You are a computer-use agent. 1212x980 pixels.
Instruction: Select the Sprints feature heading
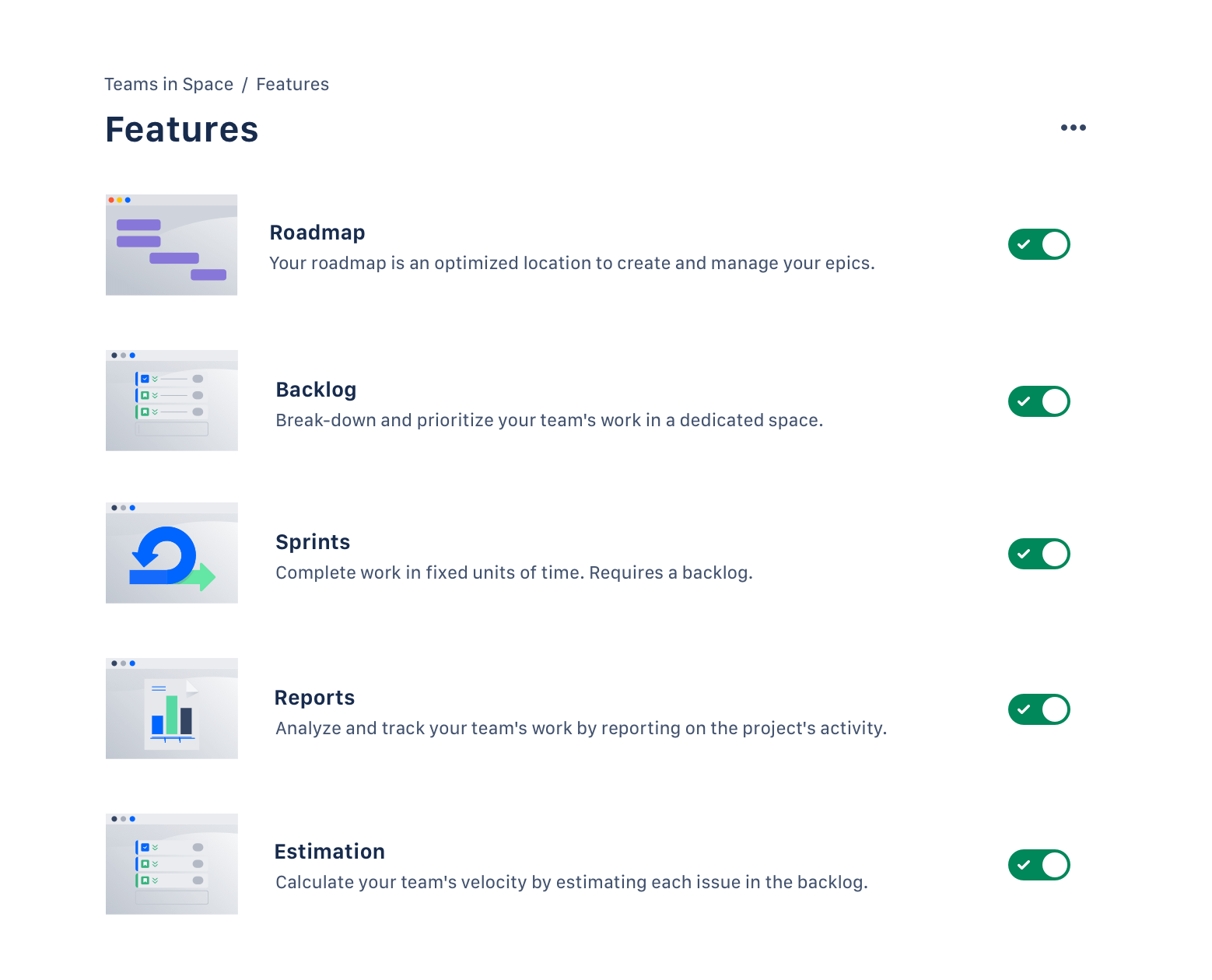click(x=313, y=541)
